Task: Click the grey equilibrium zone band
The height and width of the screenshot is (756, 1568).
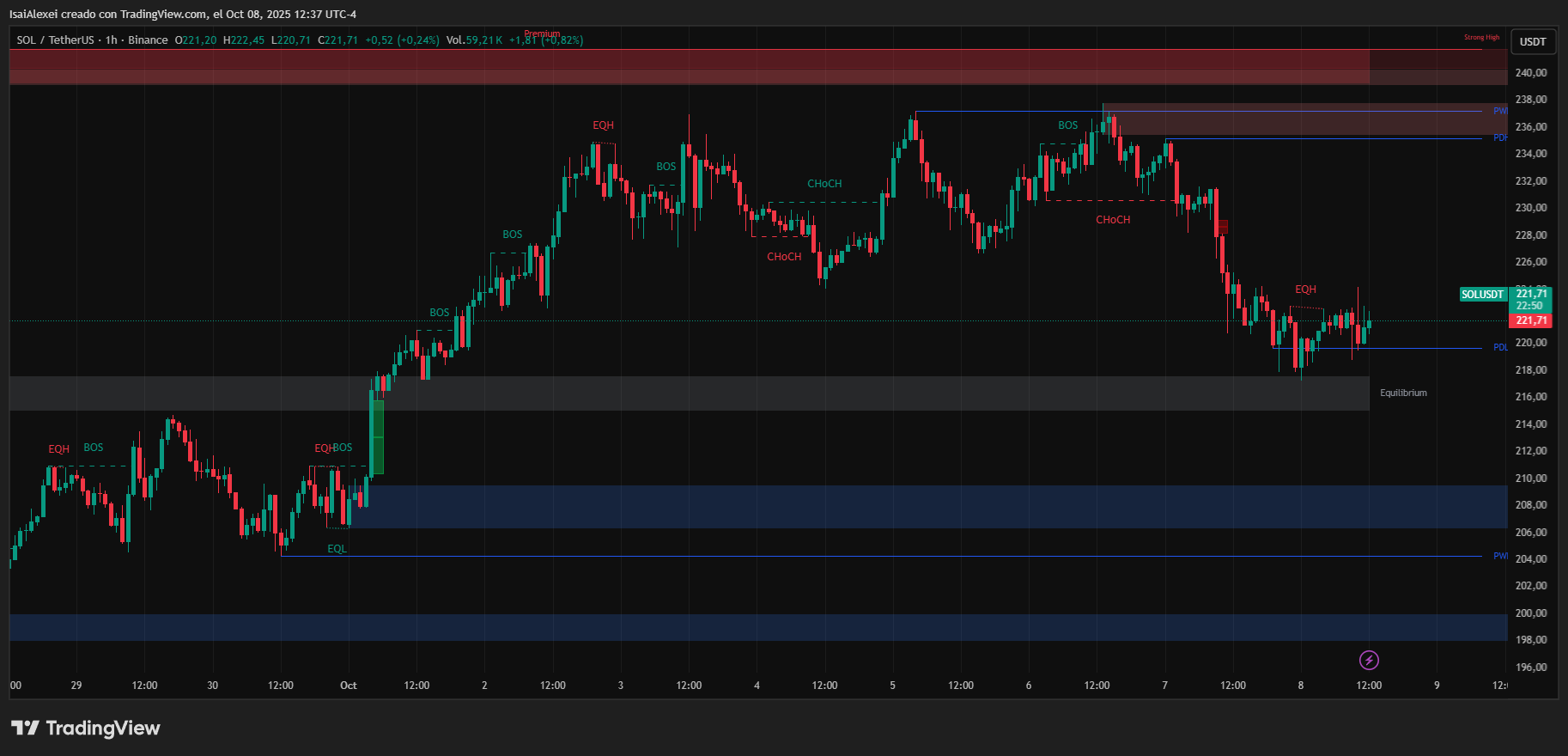Action: tap(687, 393)
